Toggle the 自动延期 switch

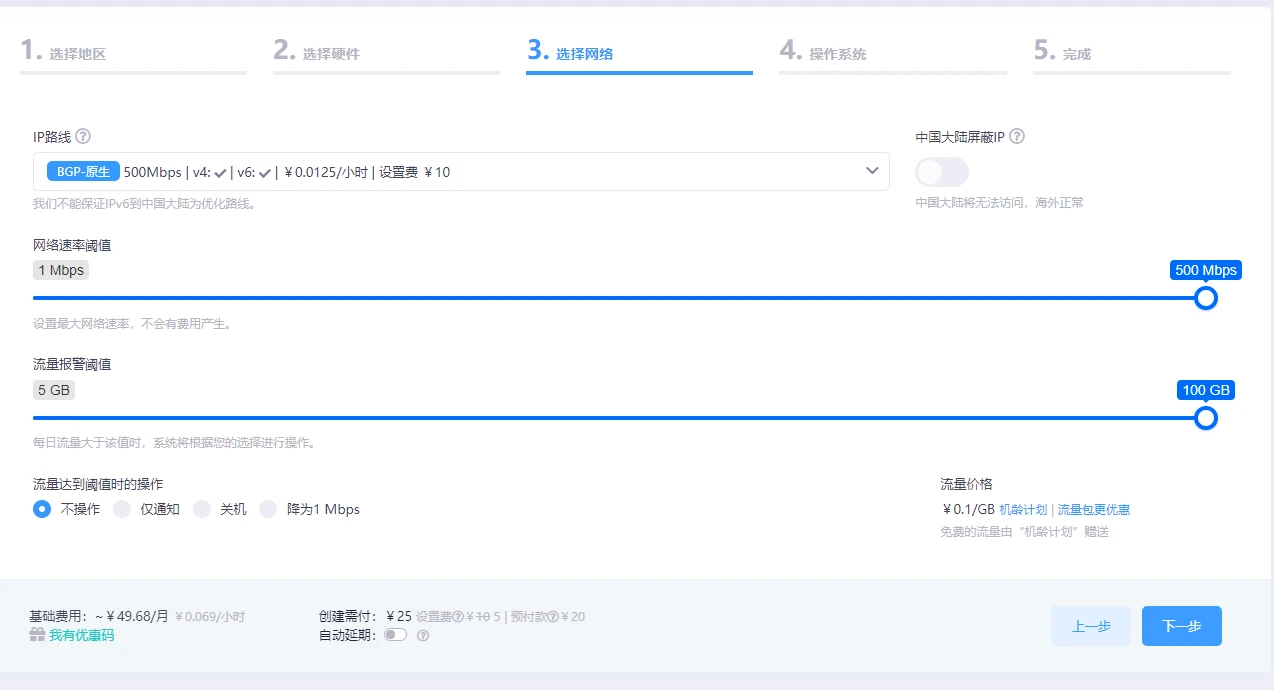click(395, 634)
